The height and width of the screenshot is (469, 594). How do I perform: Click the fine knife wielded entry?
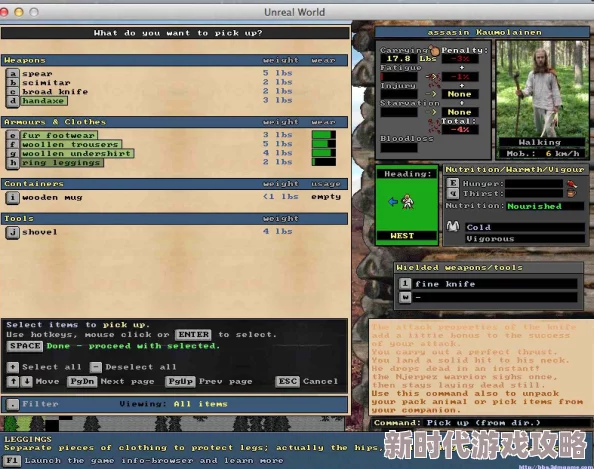click(x=495, y=284)
